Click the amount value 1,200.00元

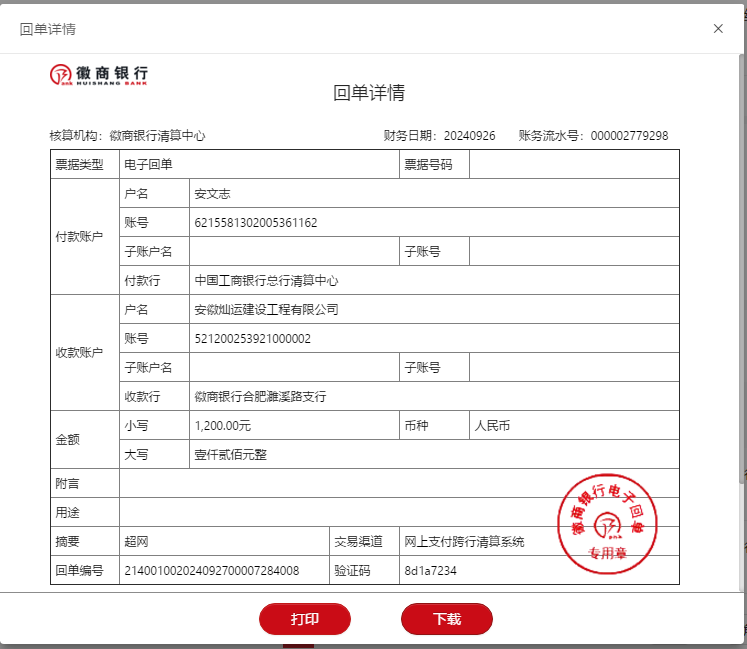(x=223, y=426)
